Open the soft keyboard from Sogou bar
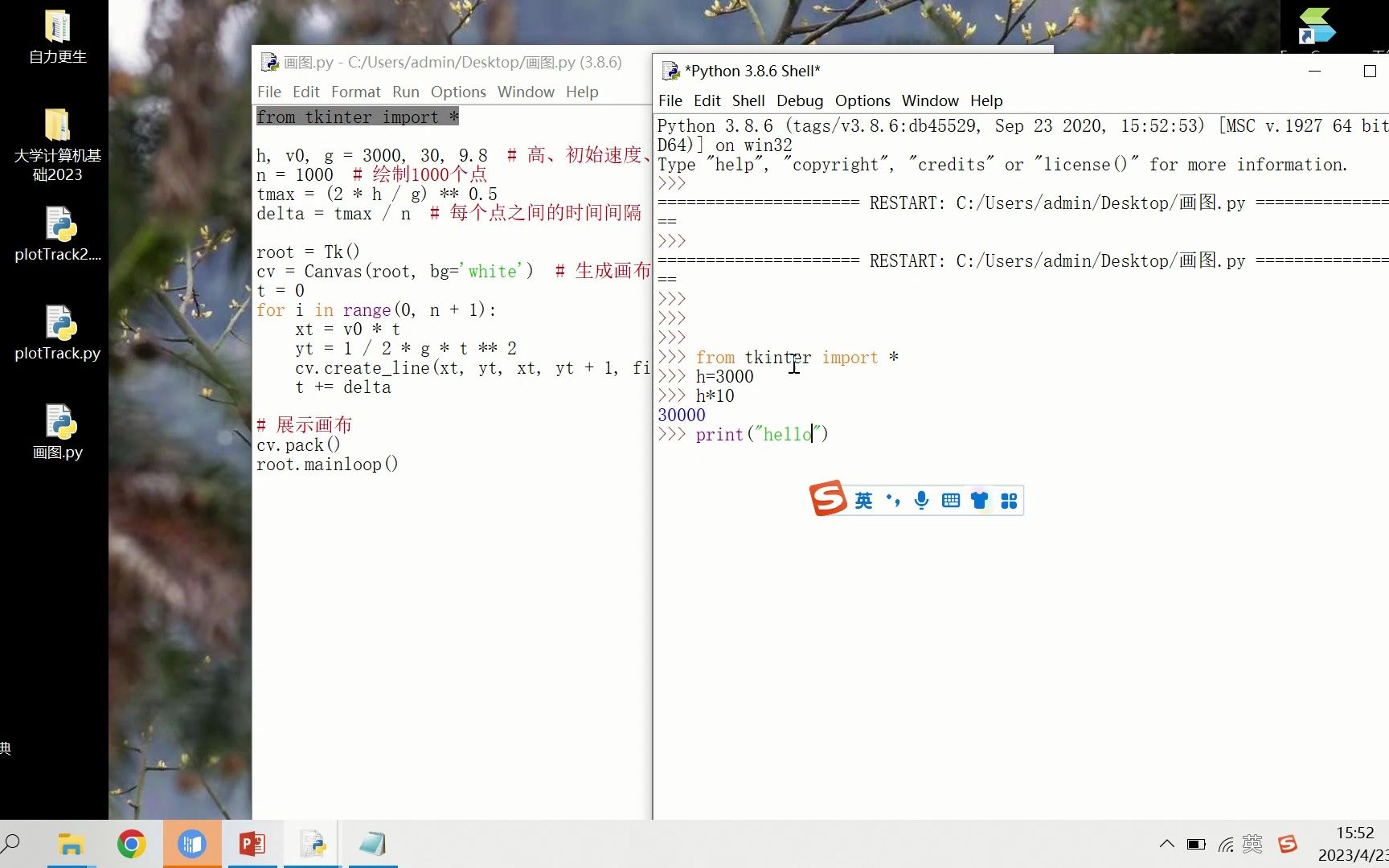 tap(951, 501)
